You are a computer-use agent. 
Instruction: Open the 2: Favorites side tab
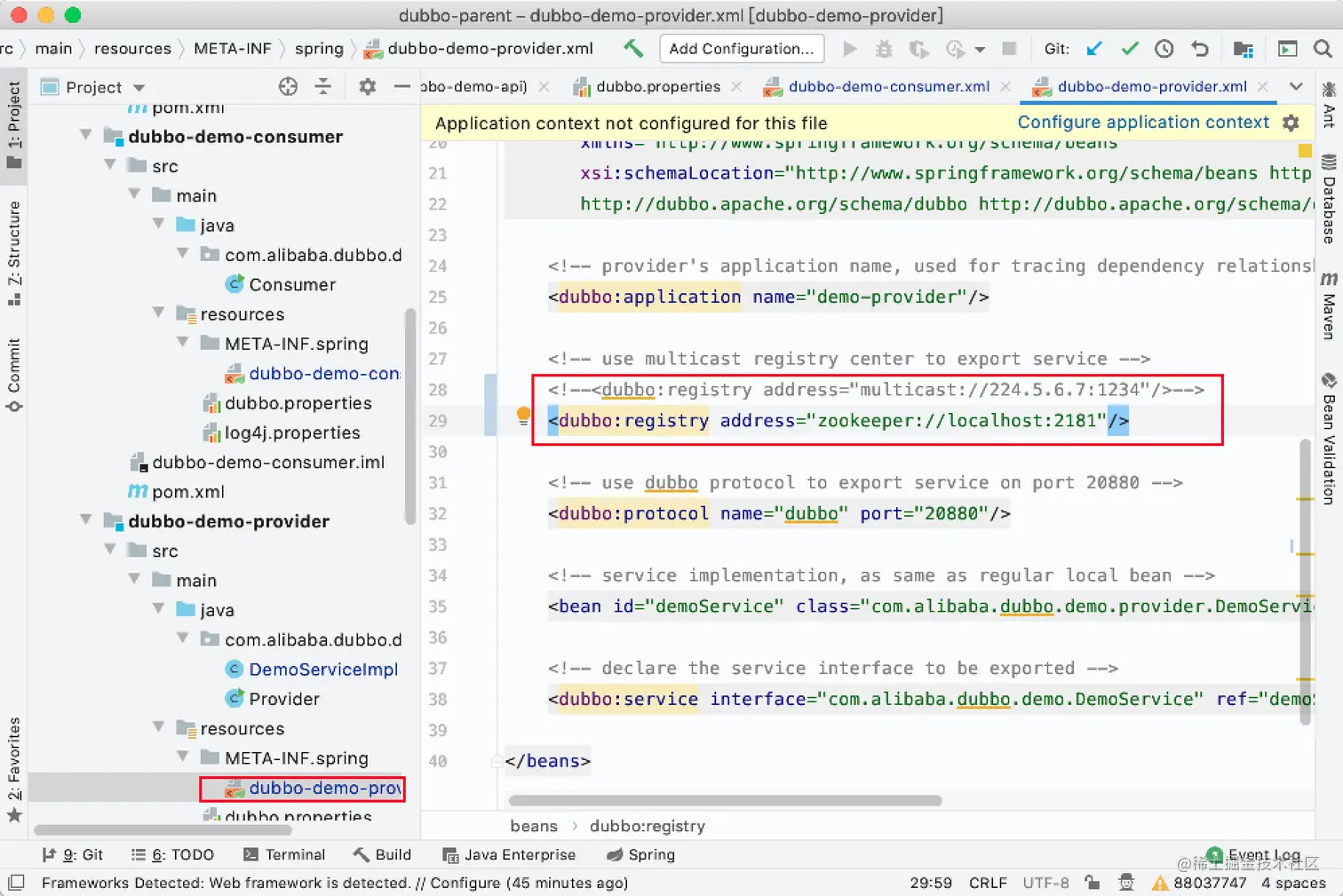14,769
